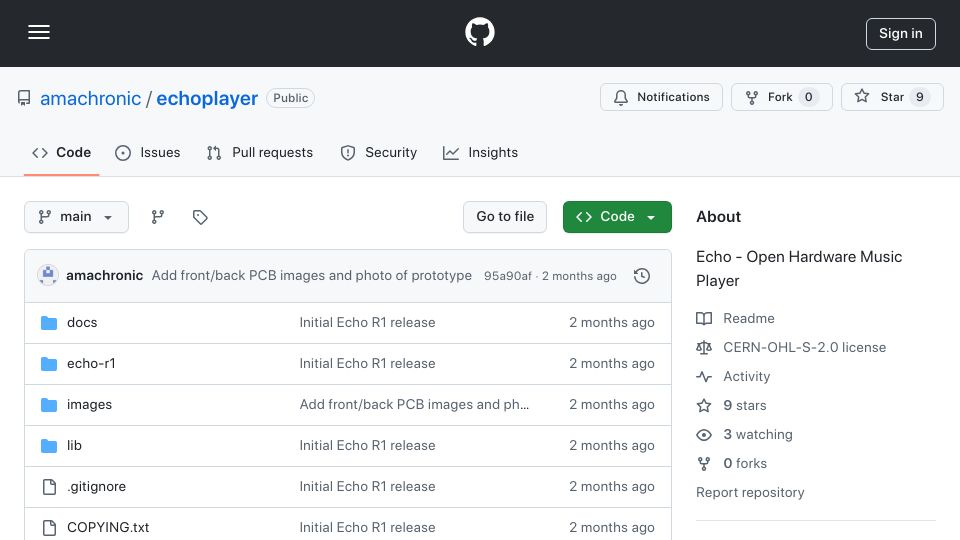Click the Sign in button
The height and width of the screenshot is (540, 960).
click(x=900, y=34)
